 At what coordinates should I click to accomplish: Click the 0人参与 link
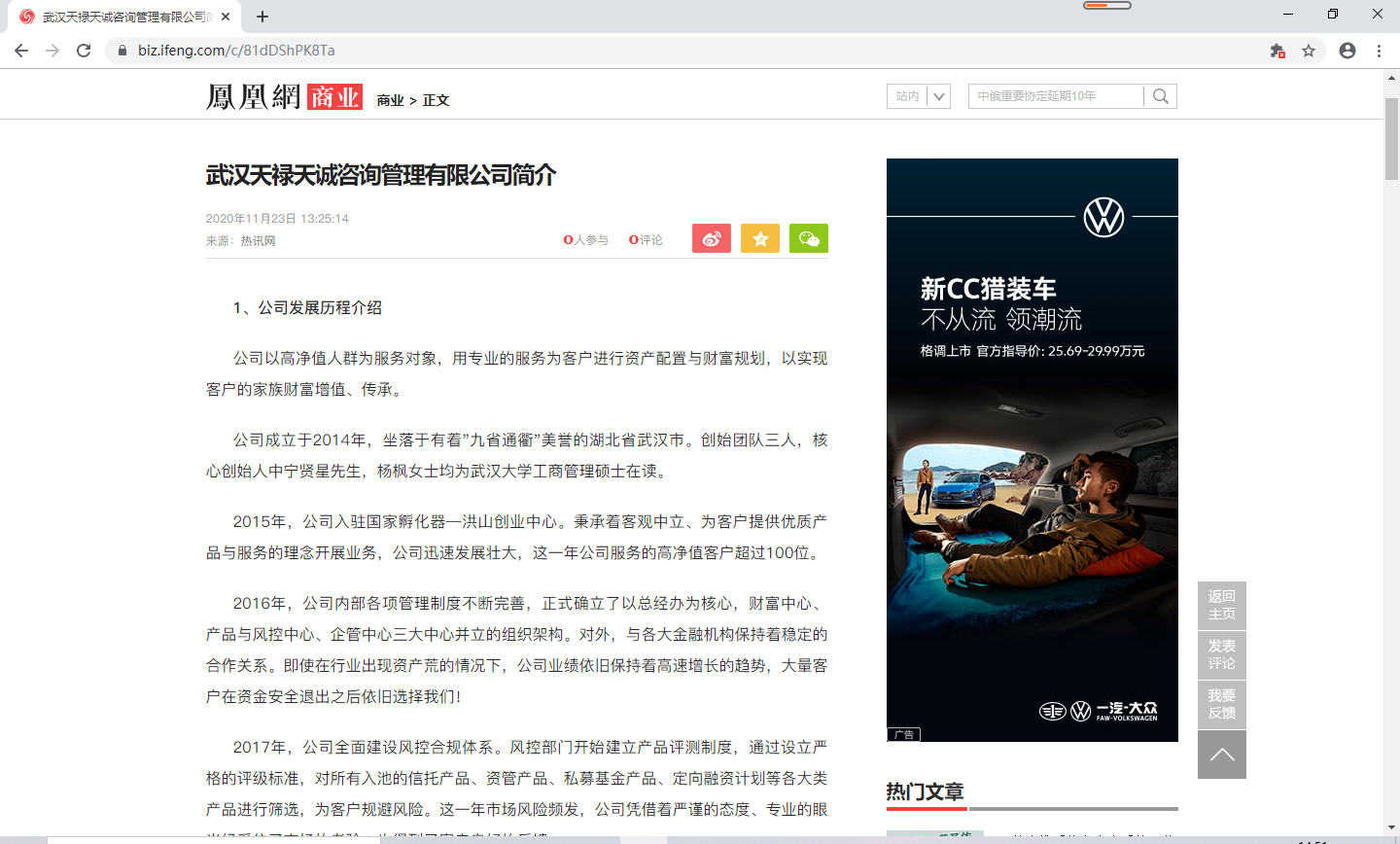point(586,240)
